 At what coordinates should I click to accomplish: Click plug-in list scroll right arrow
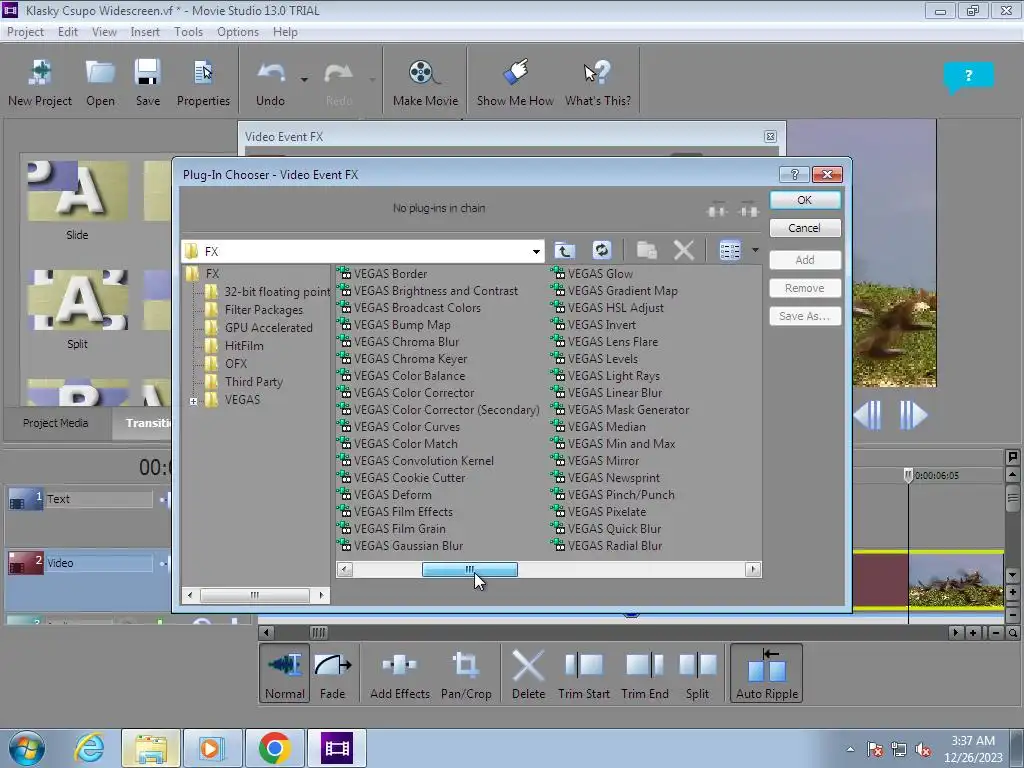pyautogui.click(x=753, y=569)
